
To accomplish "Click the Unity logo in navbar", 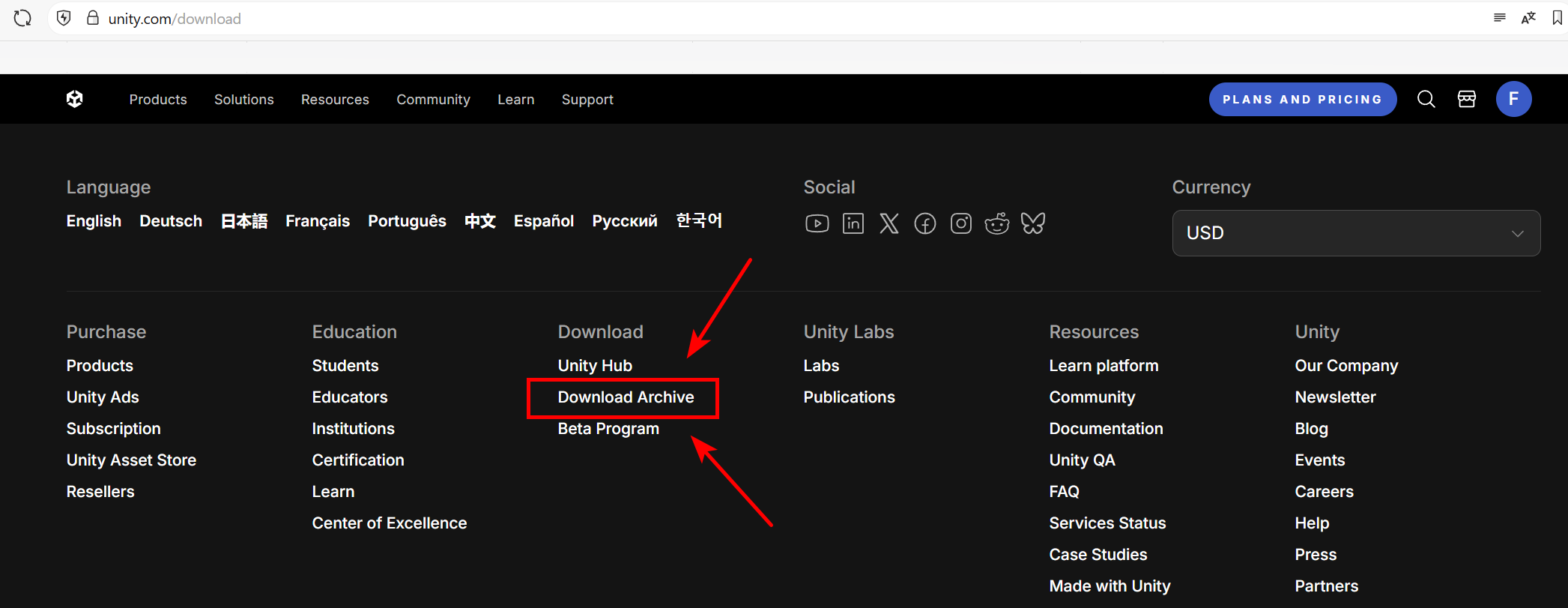I will 74,99.
